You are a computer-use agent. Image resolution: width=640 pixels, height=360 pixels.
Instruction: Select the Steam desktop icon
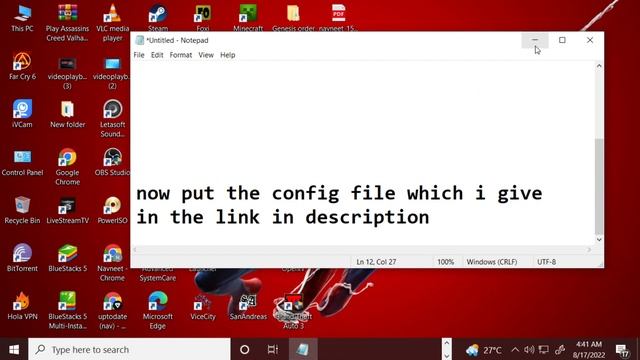click(158, 18)
